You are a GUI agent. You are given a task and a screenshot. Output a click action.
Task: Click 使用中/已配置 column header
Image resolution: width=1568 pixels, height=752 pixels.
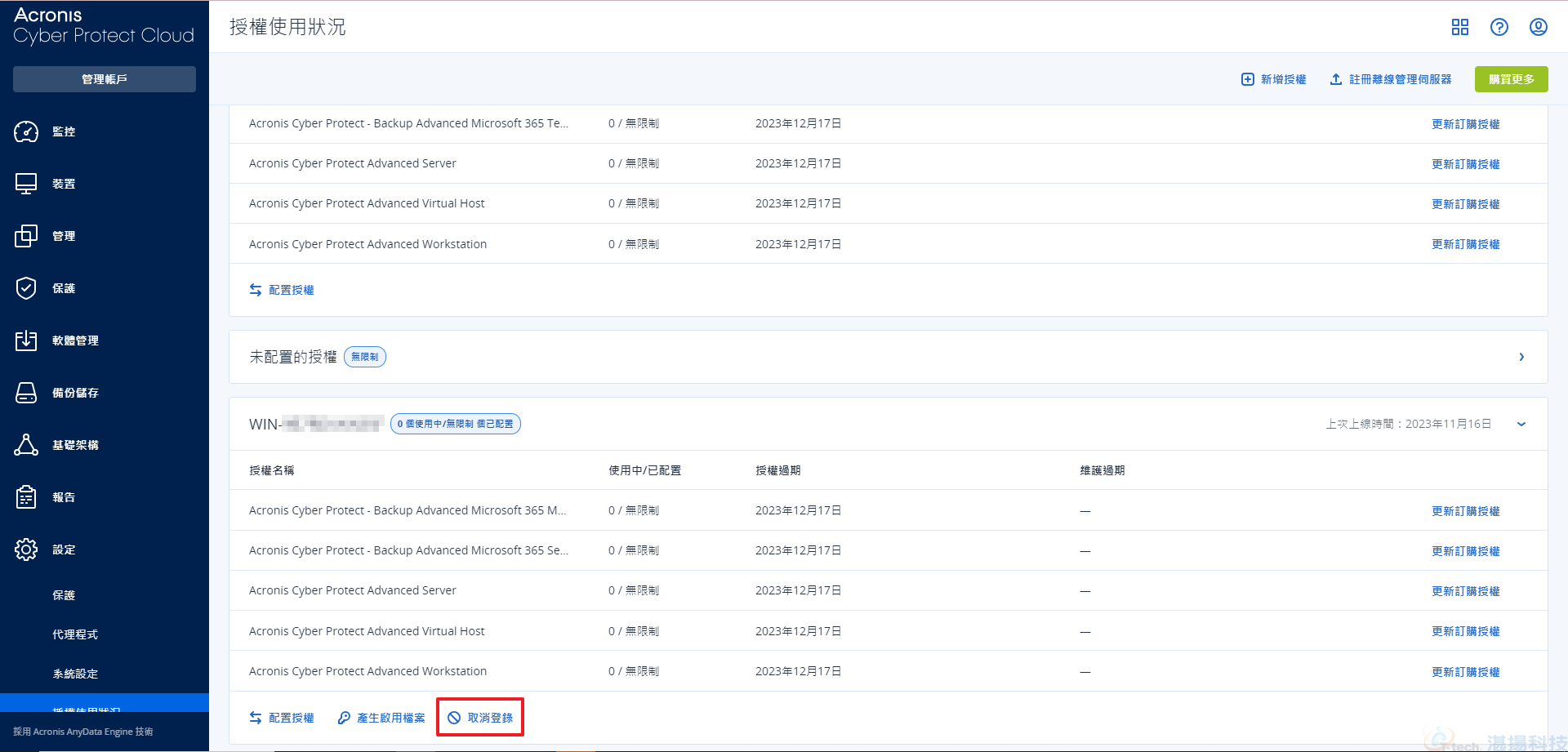click(645, 470)
